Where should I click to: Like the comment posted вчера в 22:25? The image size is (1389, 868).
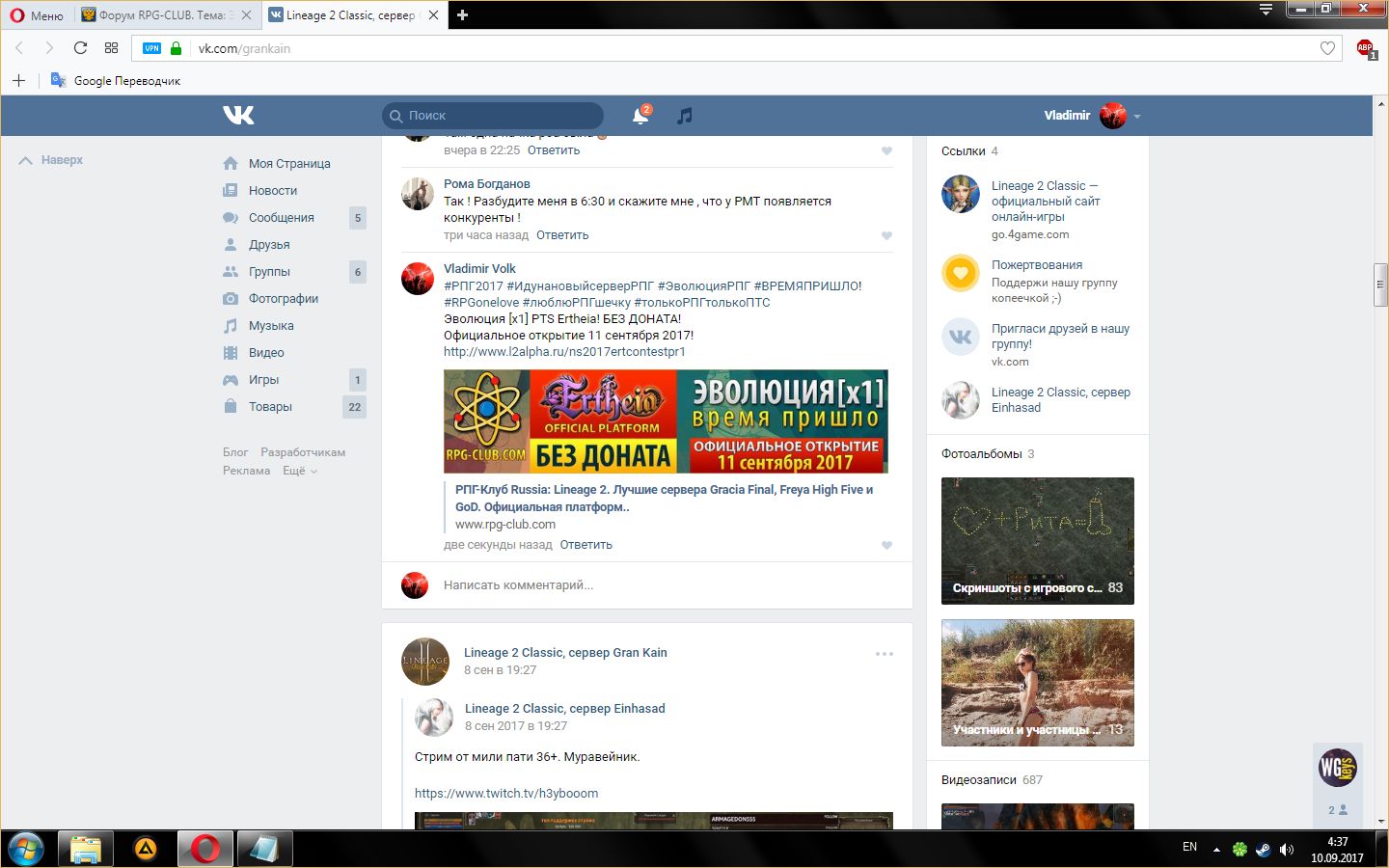pyautogui.click(x=886, y=150)
